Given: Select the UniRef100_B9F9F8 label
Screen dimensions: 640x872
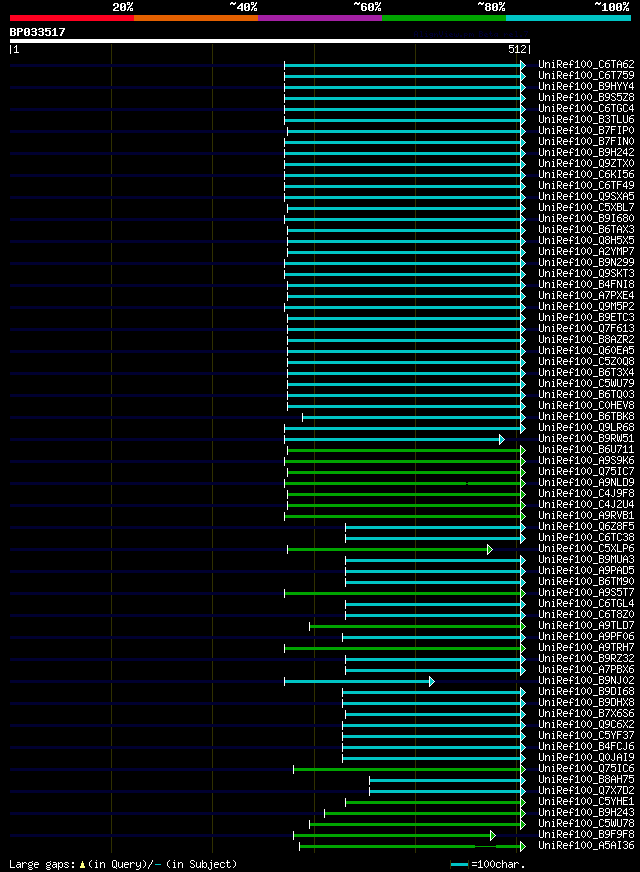Looking at the screenshot, I should (586, 835).
